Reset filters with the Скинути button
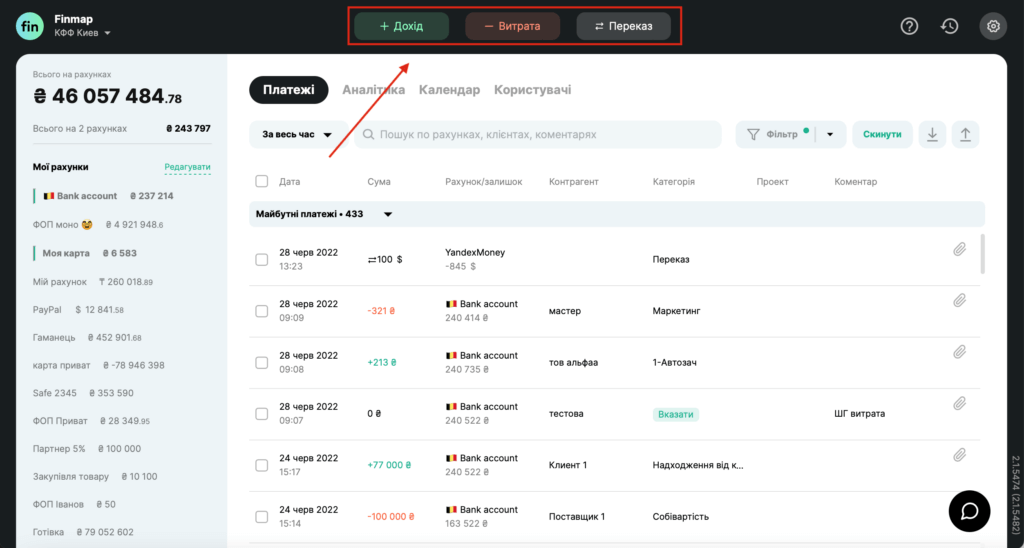The image size is (1024, 548). click(x=882, y=135)
